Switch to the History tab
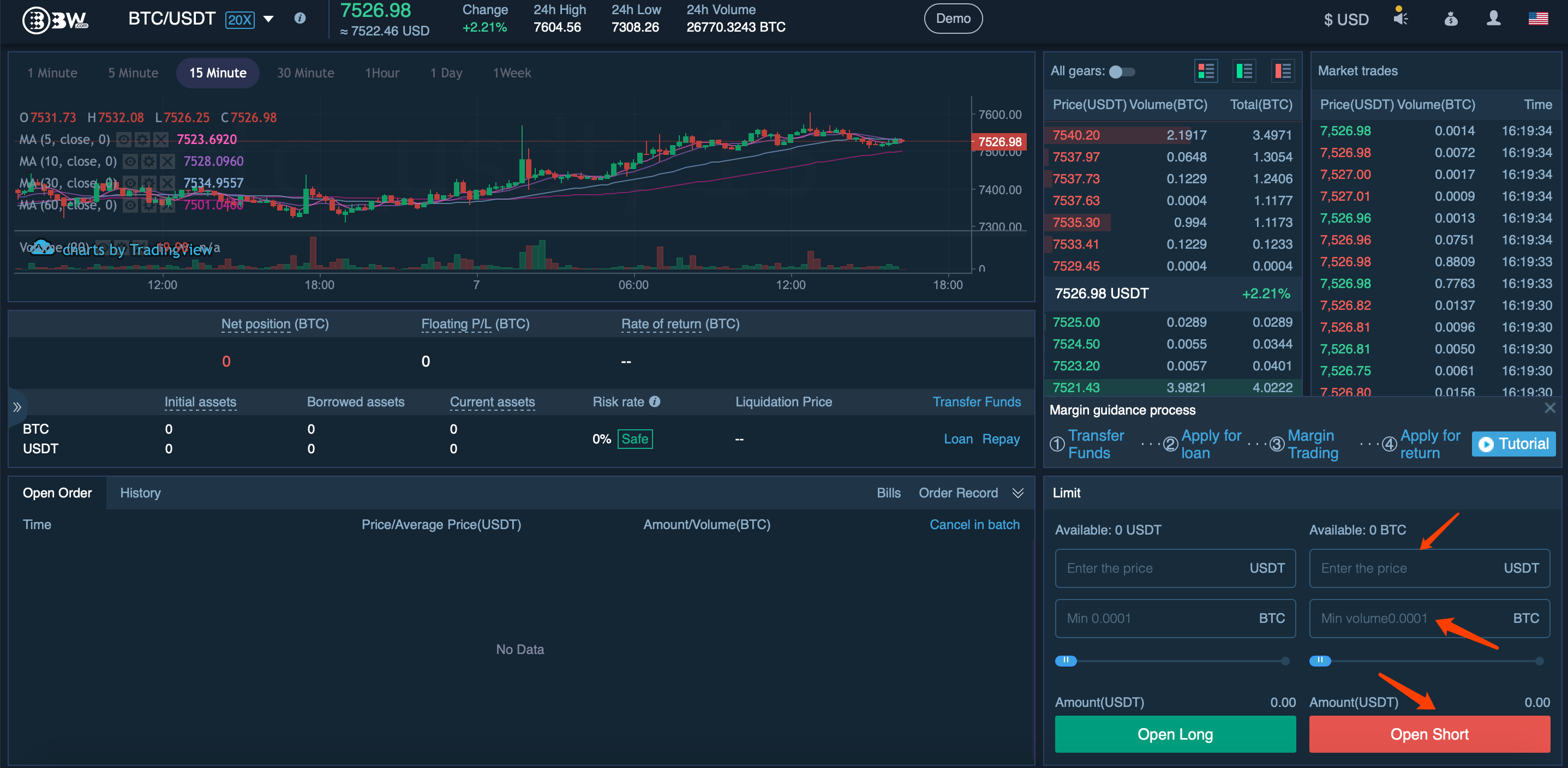 [x=140, y=493]
